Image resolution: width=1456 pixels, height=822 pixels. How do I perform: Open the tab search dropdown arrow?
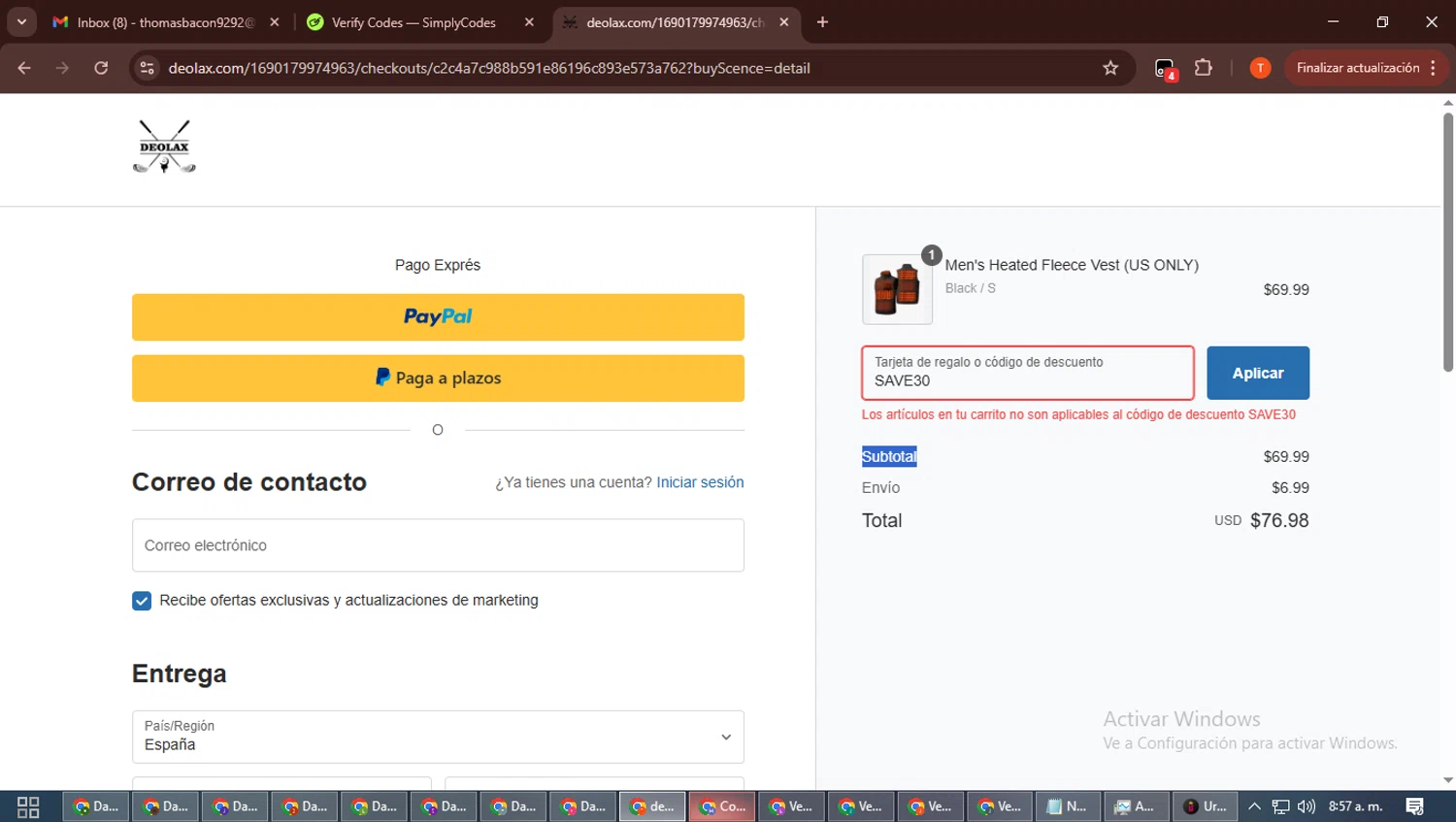(x=21, y=21)
